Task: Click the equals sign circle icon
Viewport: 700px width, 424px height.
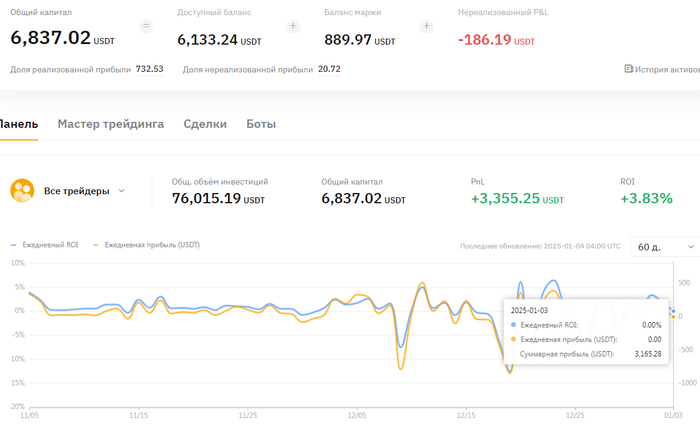Action: [146, 25]
